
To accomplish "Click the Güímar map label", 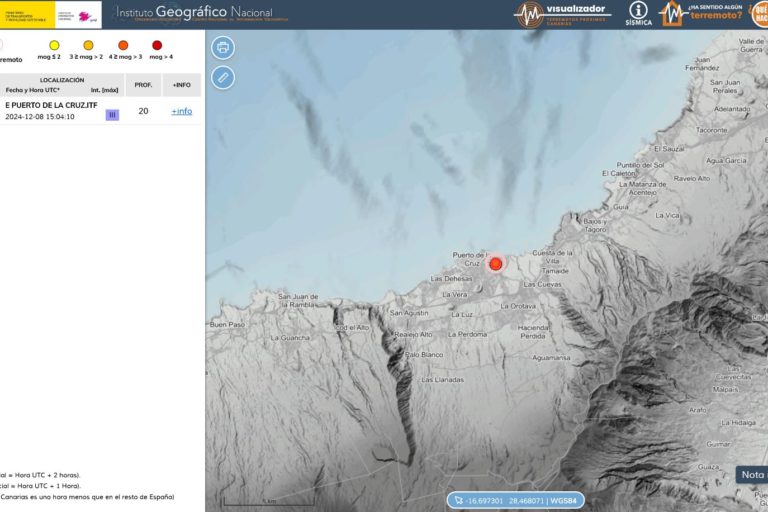I will (719, 444).
